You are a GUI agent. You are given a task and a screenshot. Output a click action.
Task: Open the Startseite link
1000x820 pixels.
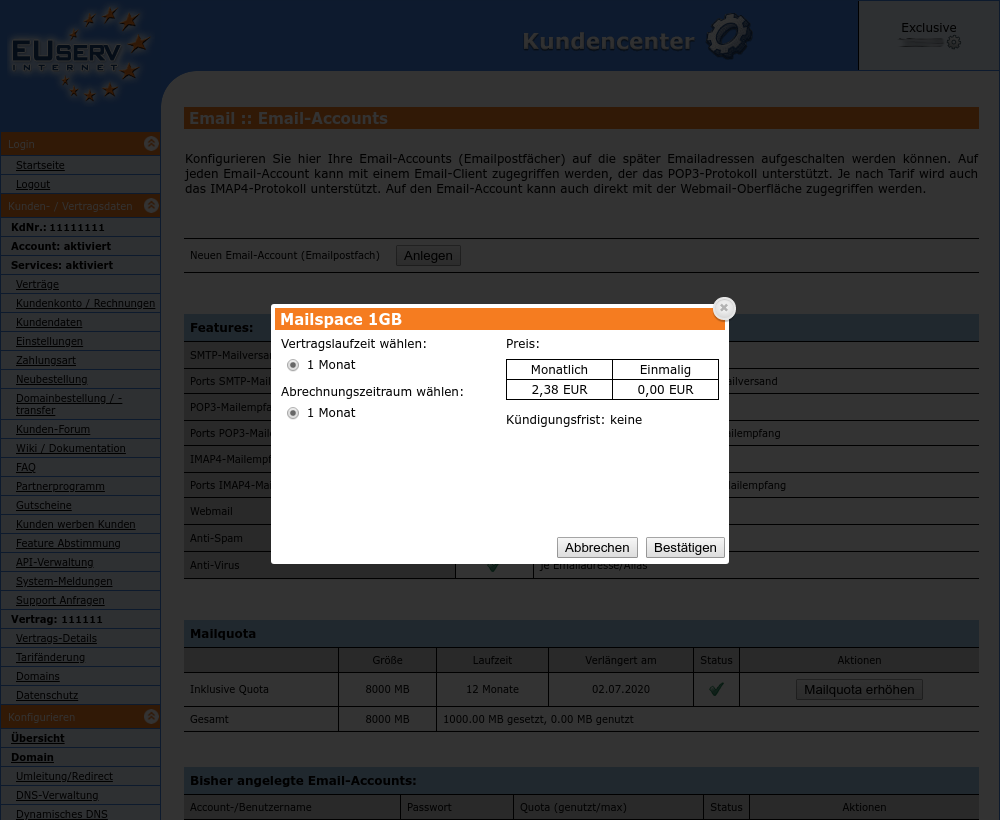coord(40,165)
